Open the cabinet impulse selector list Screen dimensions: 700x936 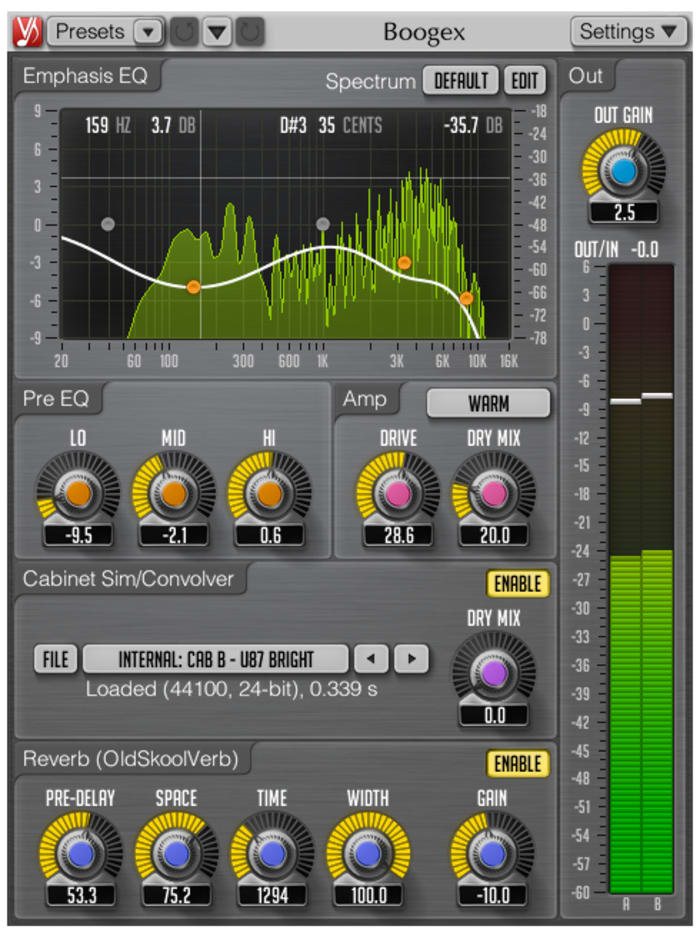coord(215,659)
